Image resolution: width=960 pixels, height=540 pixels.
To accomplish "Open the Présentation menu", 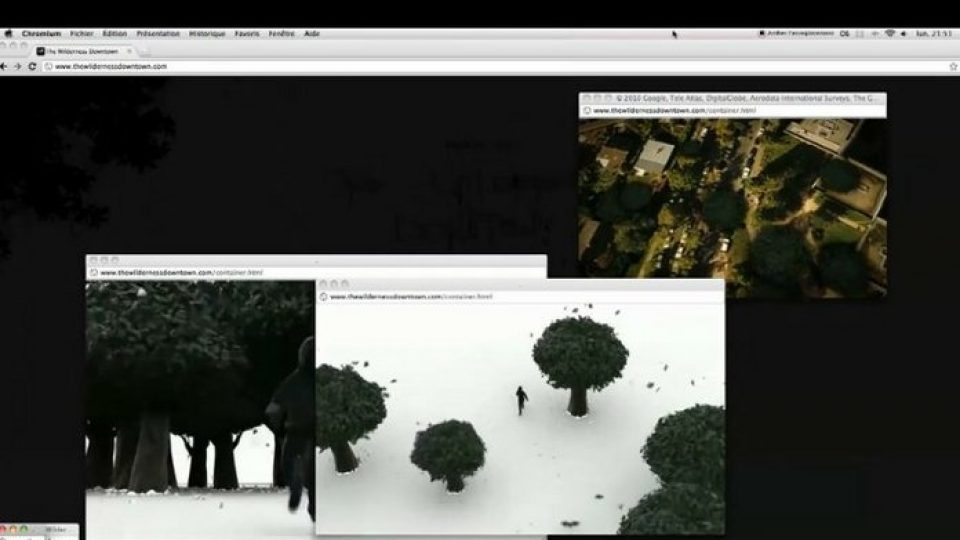I will [x=158, y=34].
